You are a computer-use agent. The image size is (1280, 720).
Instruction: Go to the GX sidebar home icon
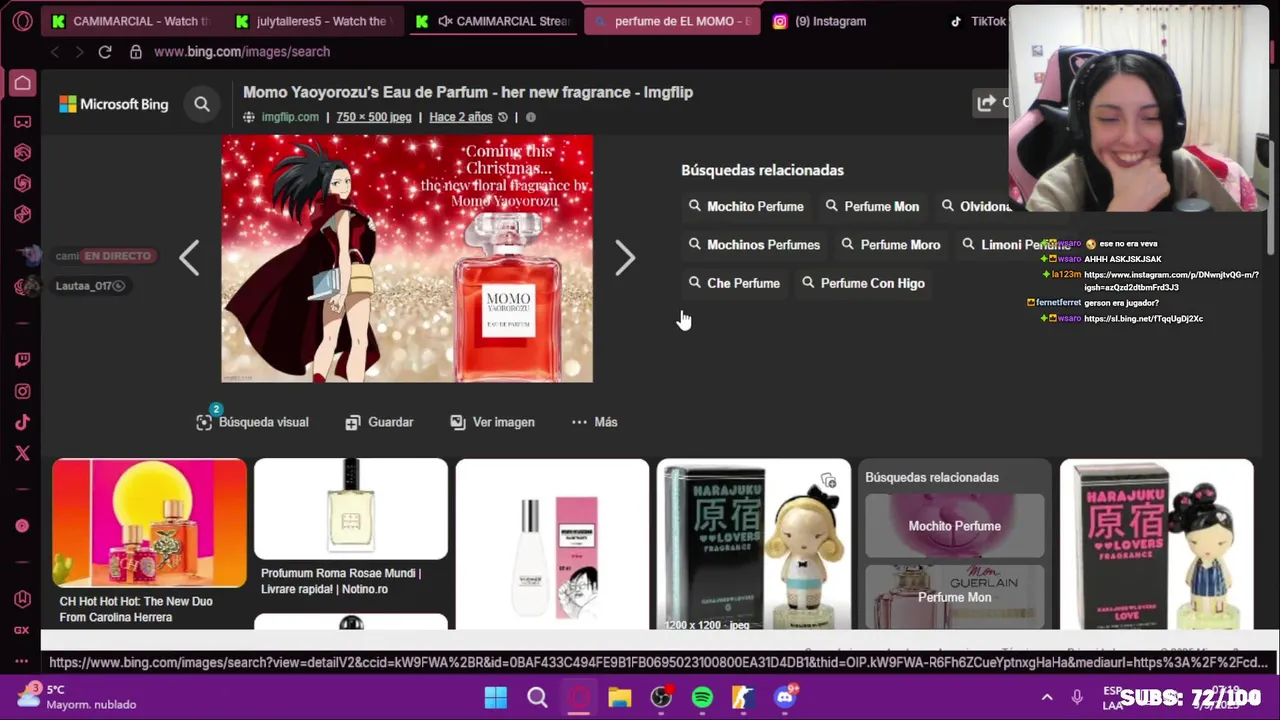coord(22,83)
